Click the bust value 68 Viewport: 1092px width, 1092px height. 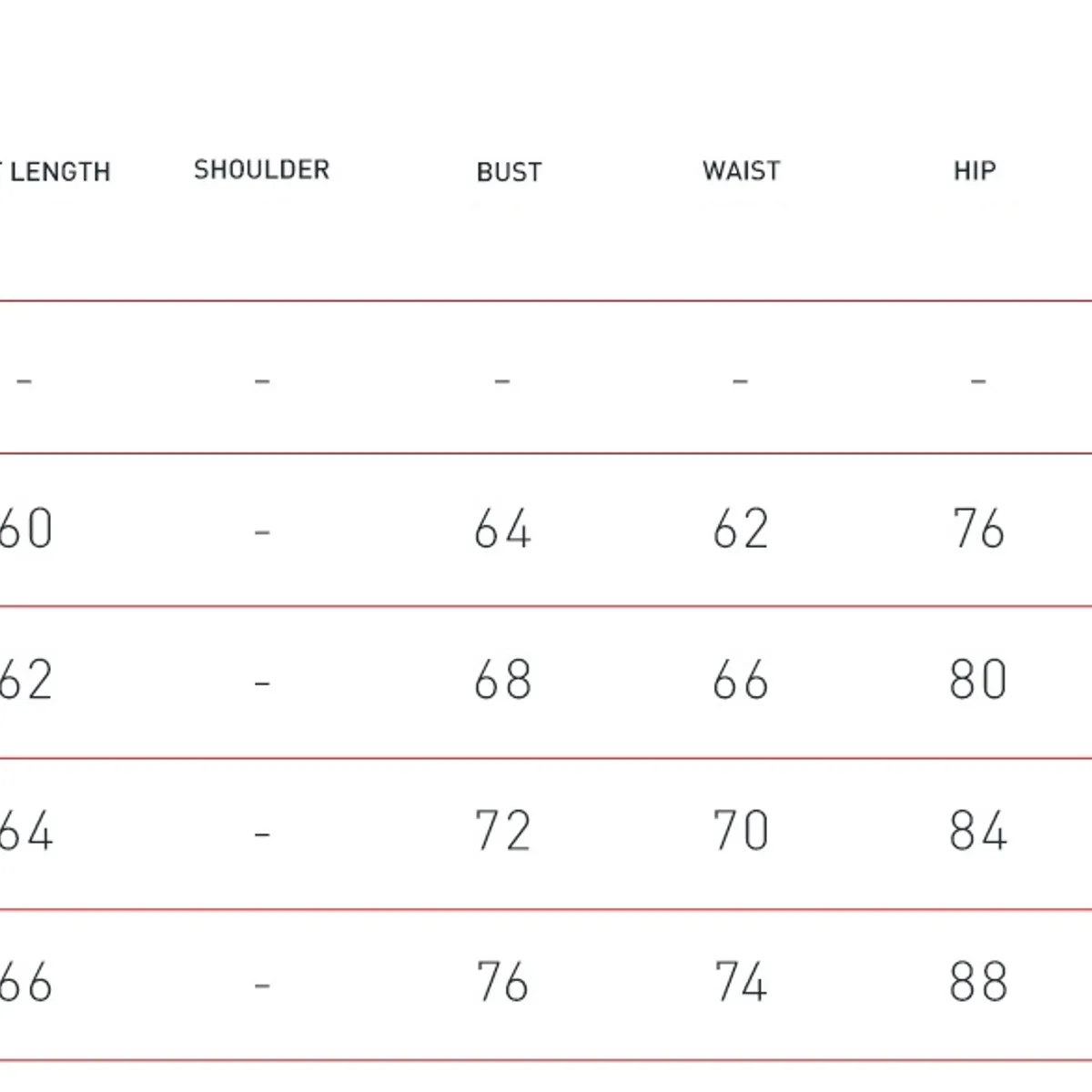502,681
